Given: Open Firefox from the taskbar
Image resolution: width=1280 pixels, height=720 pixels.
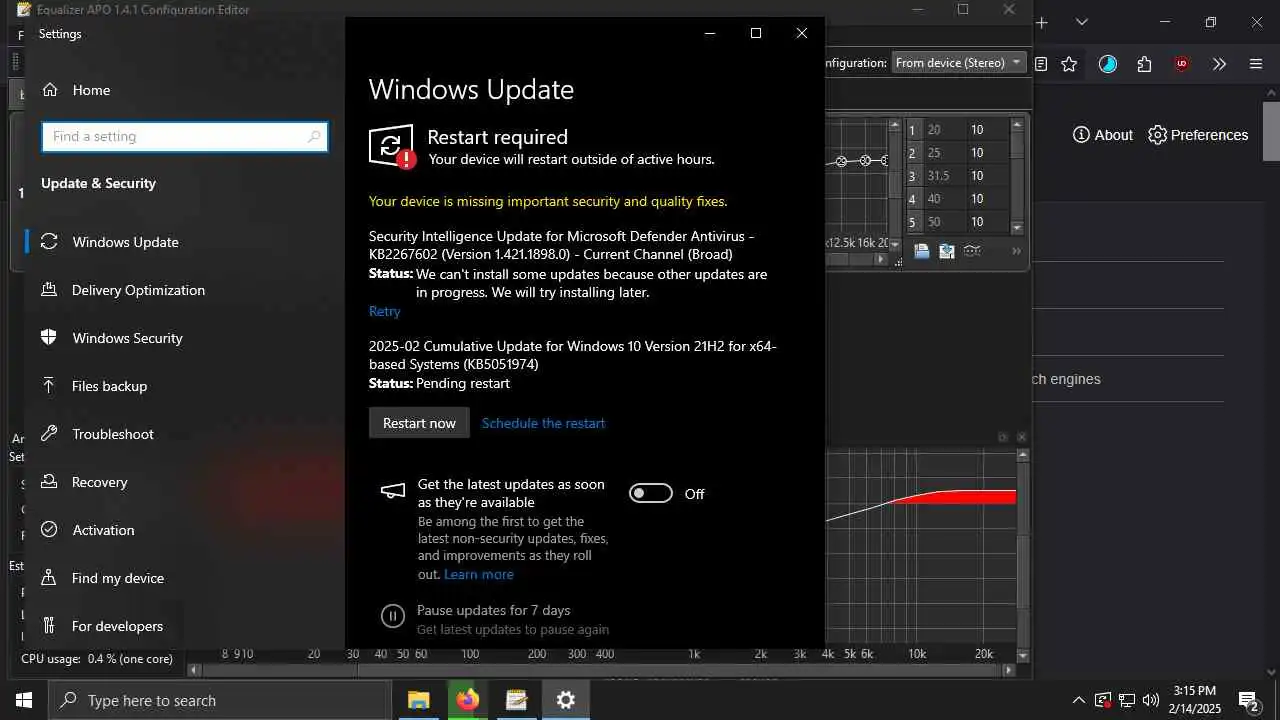Looking at the screenshot, I should pyautogui.click(x=467, y=700).
